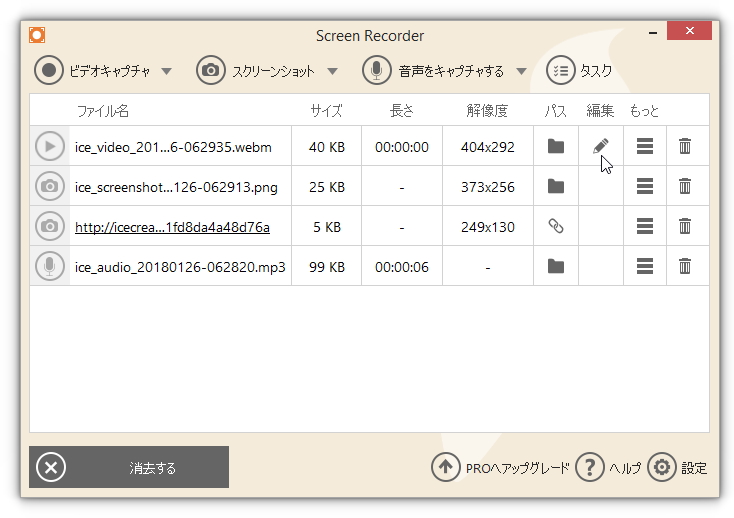Click microphone icon of ice_audio mp3 row
Screen dimensions: 734x518
tap(50, 267)
